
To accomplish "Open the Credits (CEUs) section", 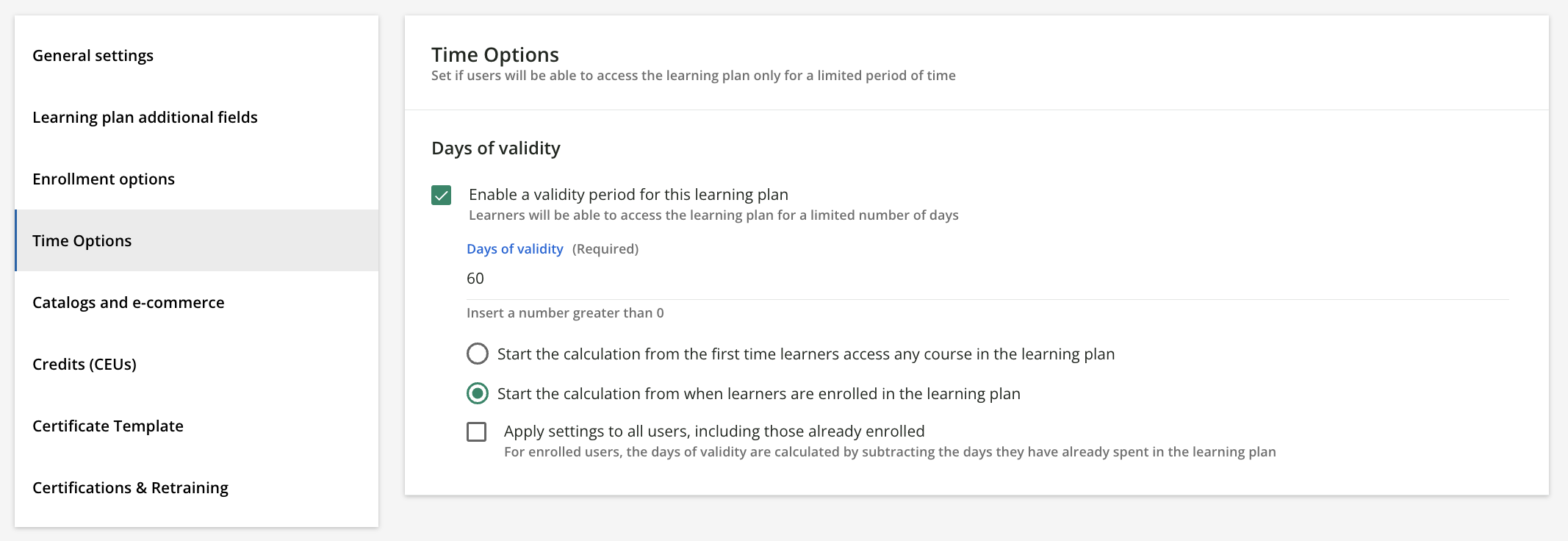I will (84, 364).
